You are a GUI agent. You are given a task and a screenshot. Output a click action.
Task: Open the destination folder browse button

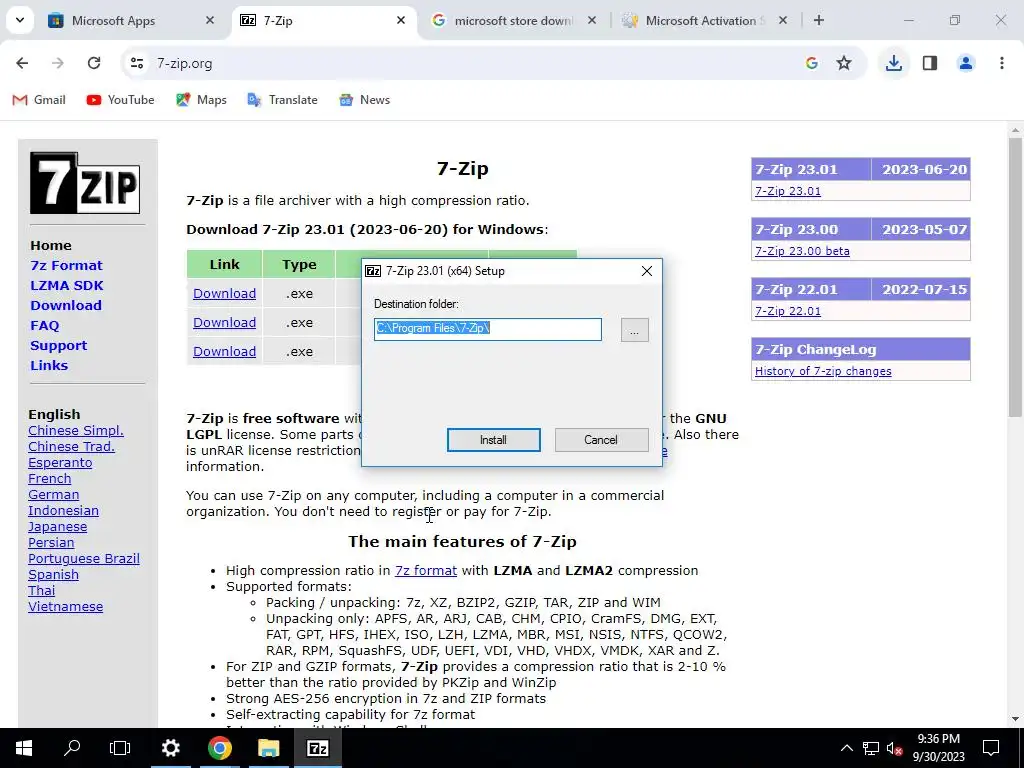634,330
